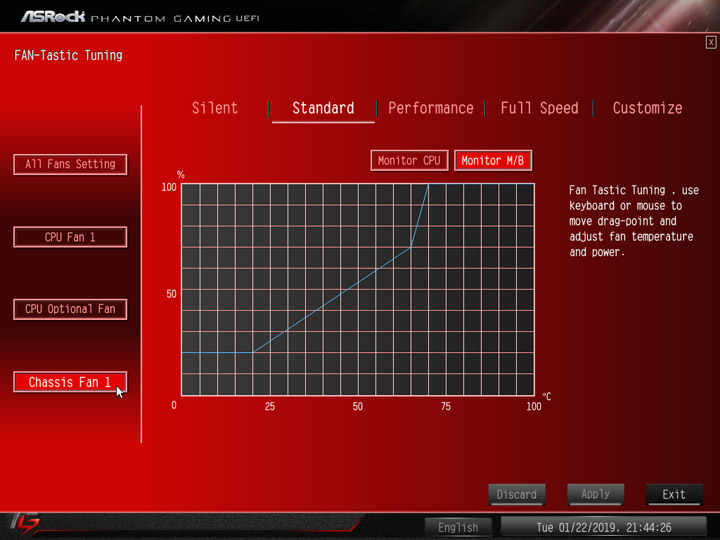Click the Phantom Gaming emblem on the bottom bar

[x=25, y=524]
